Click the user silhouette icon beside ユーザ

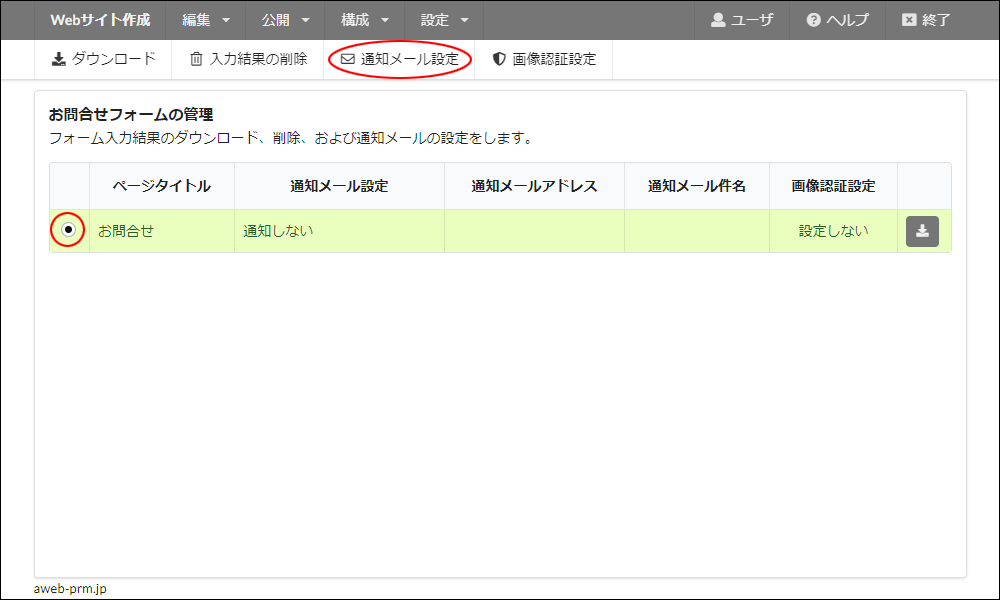coord(718,20)
